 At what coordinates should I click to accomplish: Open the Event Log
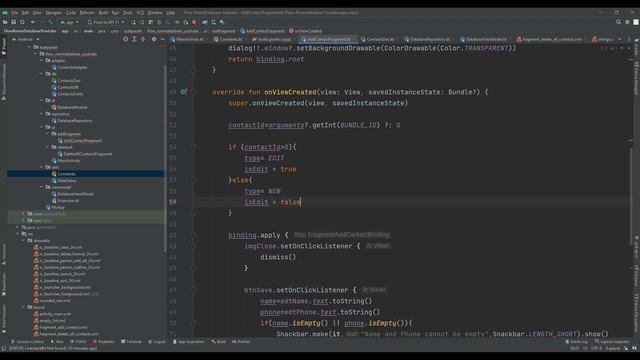pos(576,342)
